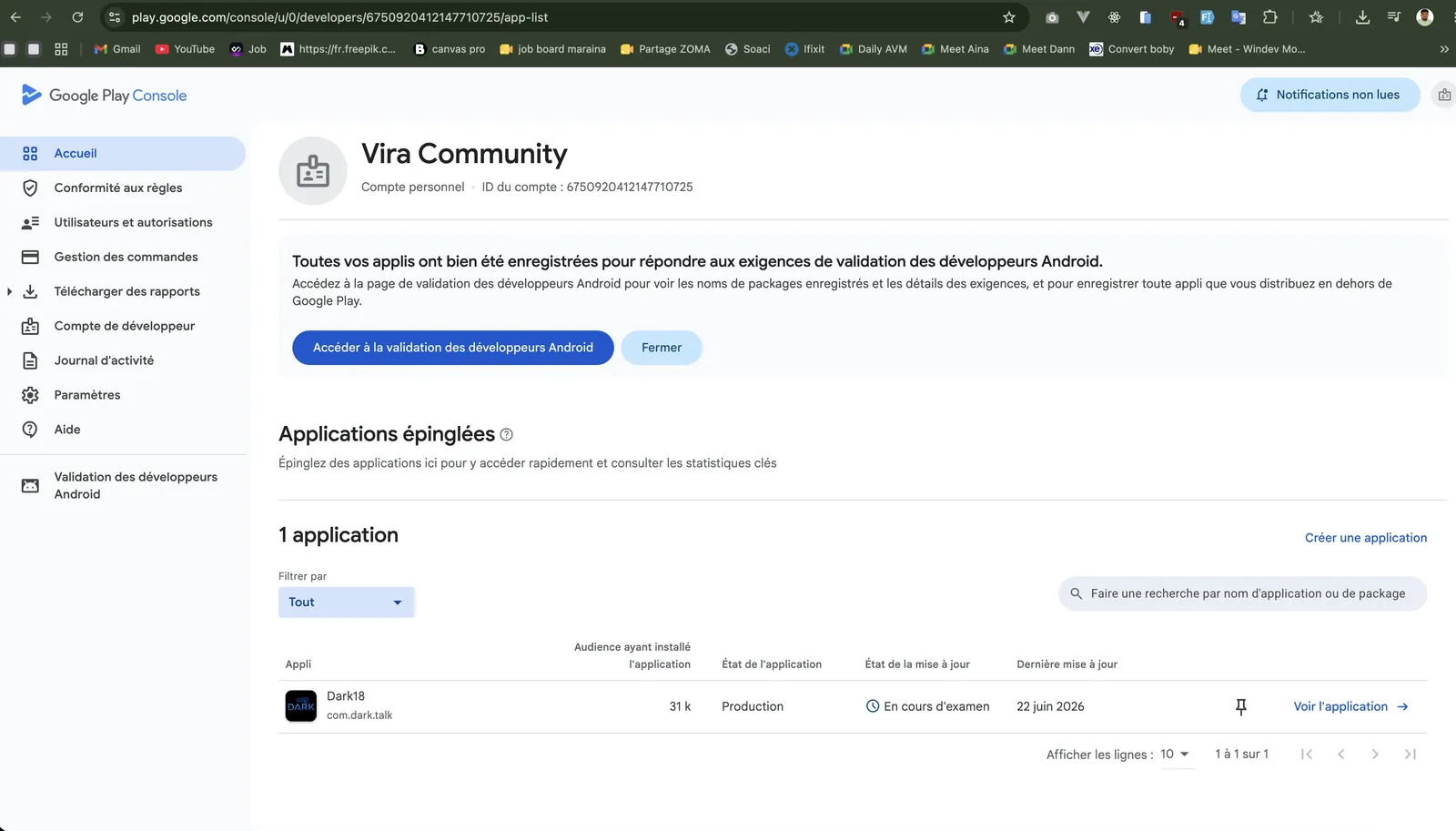Go to next page of app list
Viewport: 1456px width, 831px height.
tap(1375, 755)
